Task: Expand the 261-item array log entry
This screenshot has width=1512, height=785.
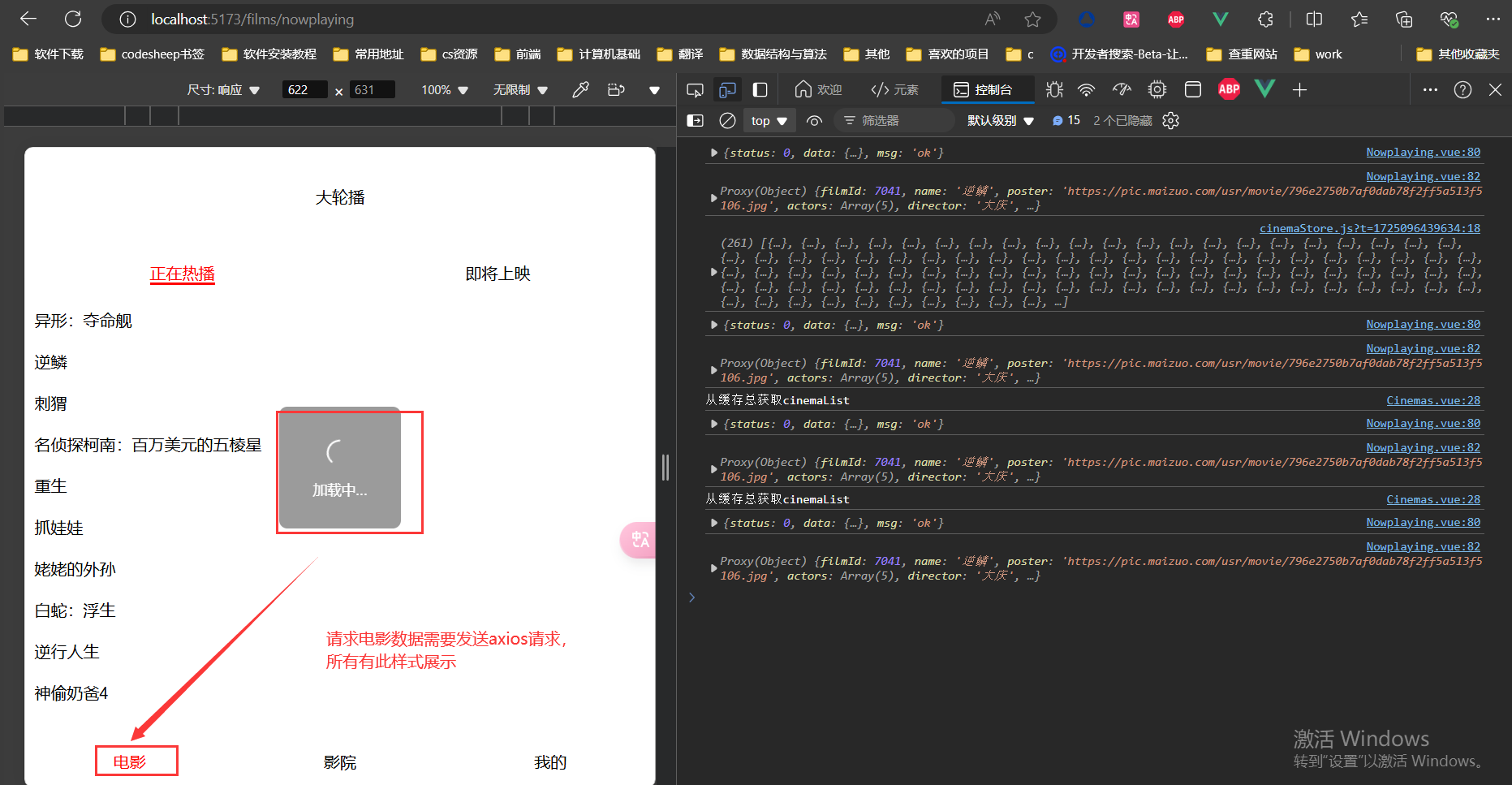Action: pos(713,272)
